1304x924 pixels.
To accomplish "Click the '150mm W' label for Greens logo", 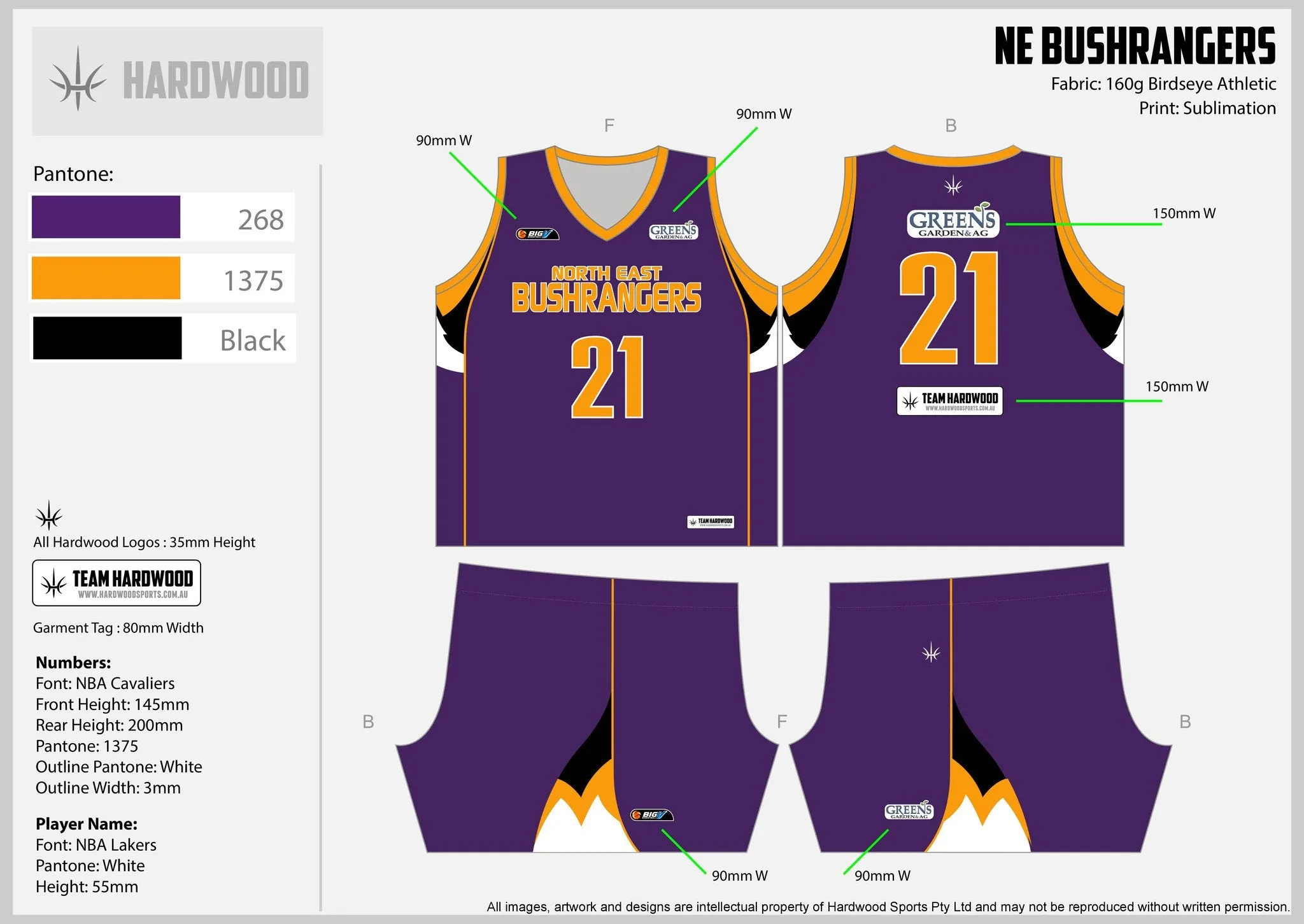I will pyautogui.click(x=1184, y=213).
